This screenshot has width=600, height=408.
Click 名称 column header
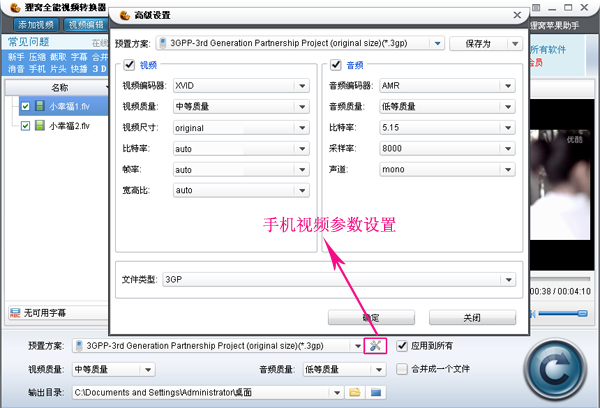pos(59,88)
